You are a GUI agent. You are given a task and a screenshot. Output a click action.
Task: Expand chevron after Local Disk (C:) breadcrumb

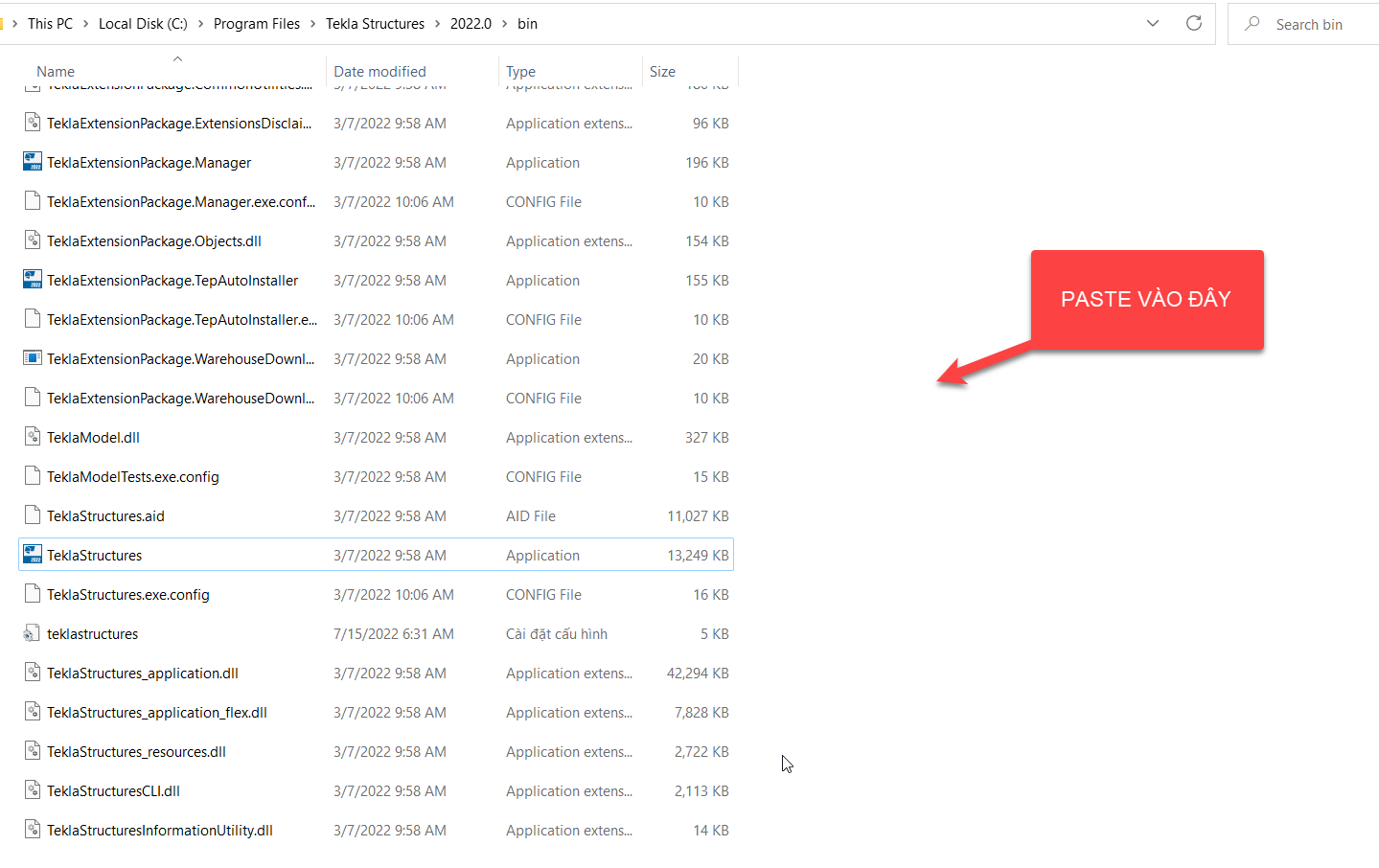(x=201, y=24)
